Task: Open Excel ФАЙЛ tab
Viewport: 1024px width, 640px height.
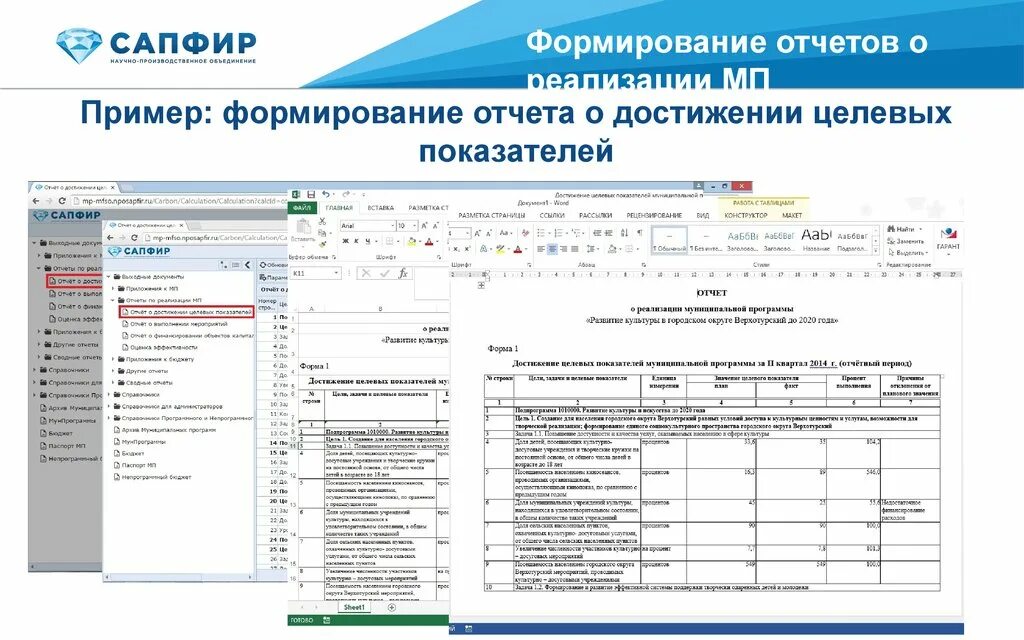Action: [302, 208]
